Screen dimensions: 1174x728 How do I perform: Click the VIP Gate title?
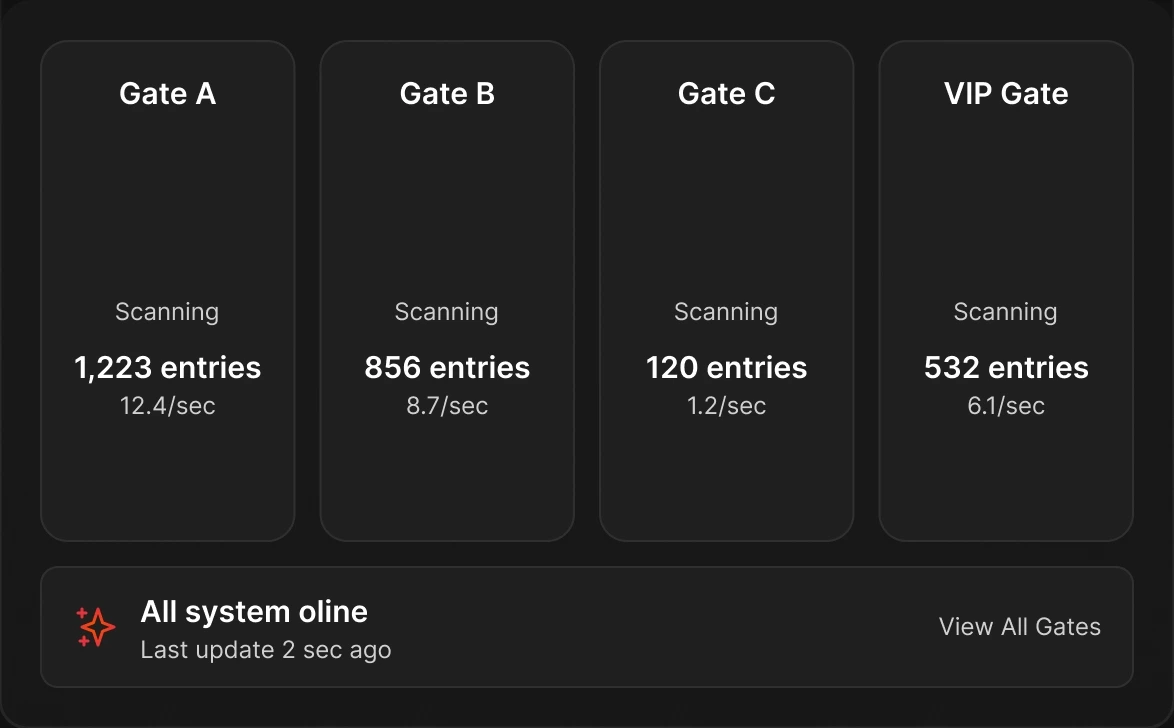pyautogui.click(x=1006, y=94)
